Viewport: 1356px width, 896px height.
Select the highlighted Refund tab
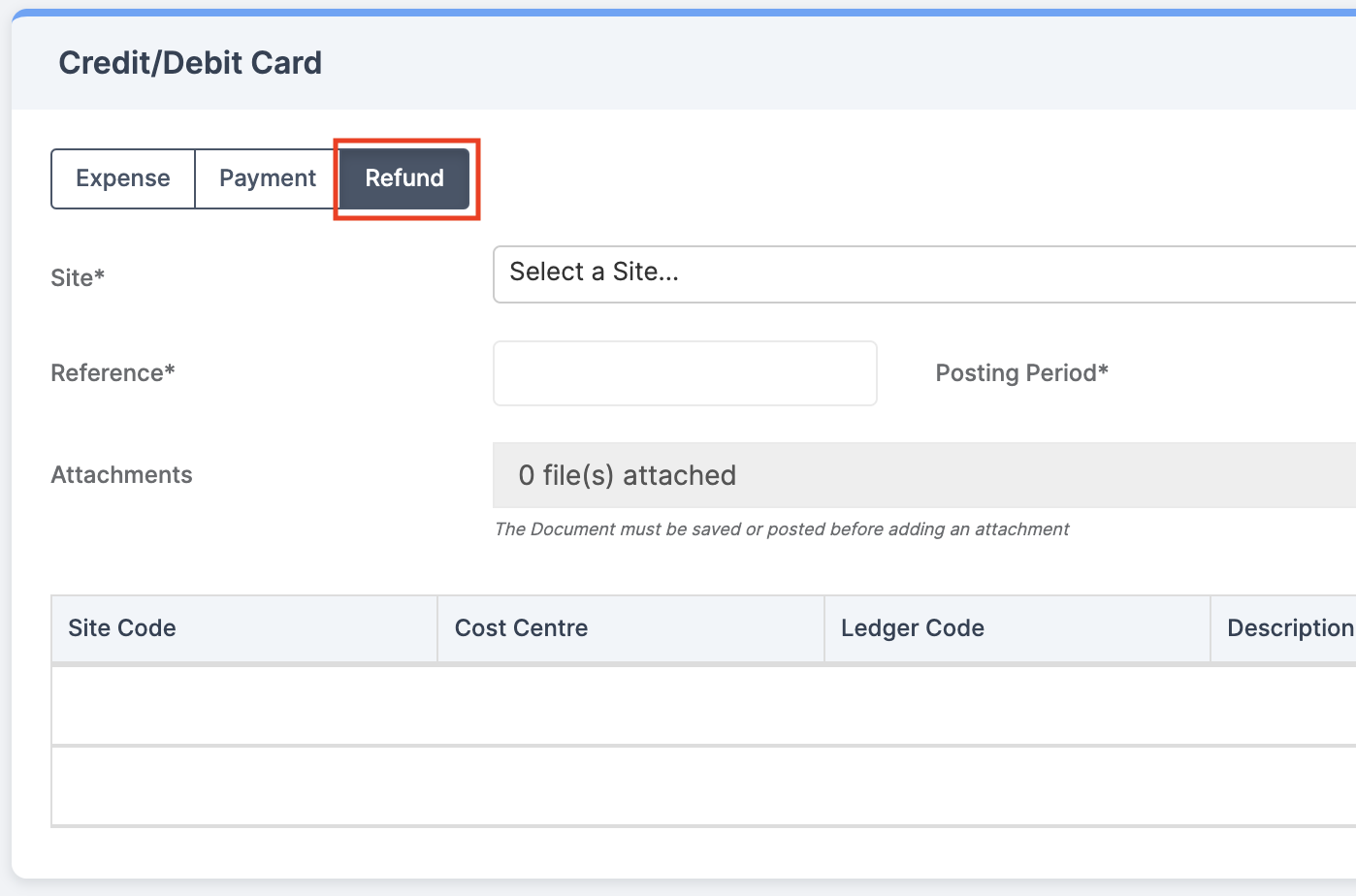pos(404,178)
